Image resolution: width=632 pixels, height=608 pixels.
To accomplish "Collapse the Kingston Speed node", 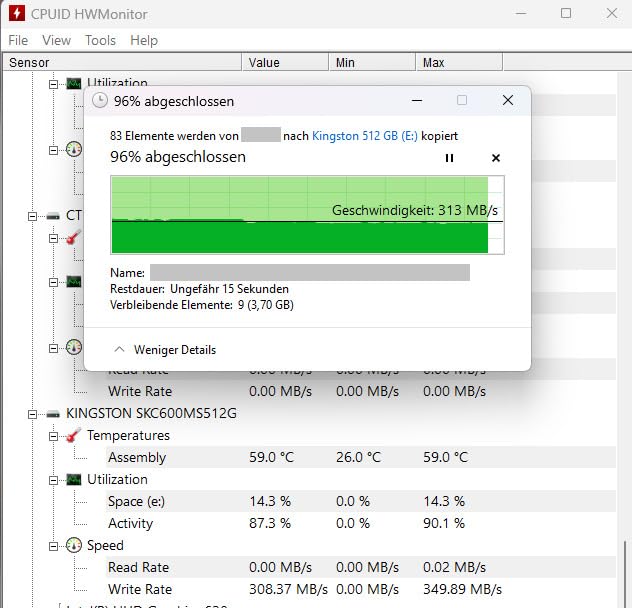I will click(x=53, y=546).
